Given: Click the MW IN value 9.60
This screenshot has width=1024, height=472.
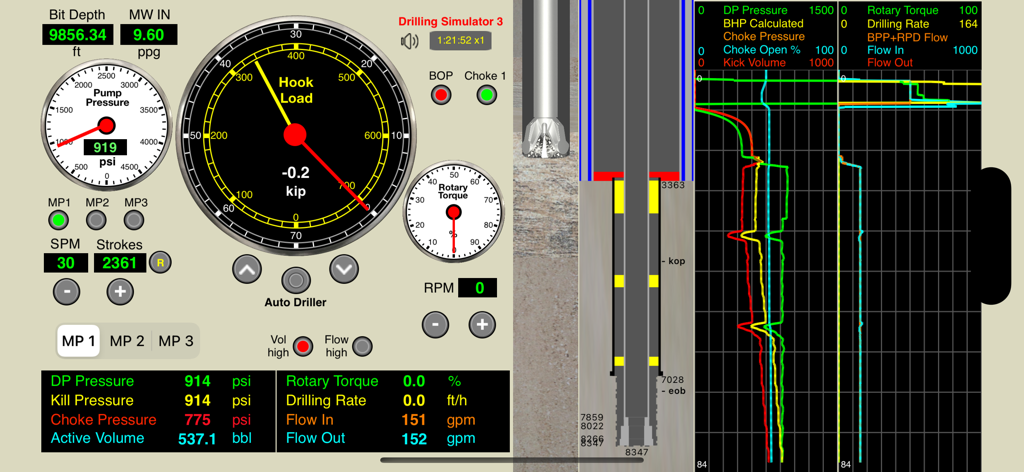Looking at the screenshot, I should pyautogui.click(x=148, y=35).
